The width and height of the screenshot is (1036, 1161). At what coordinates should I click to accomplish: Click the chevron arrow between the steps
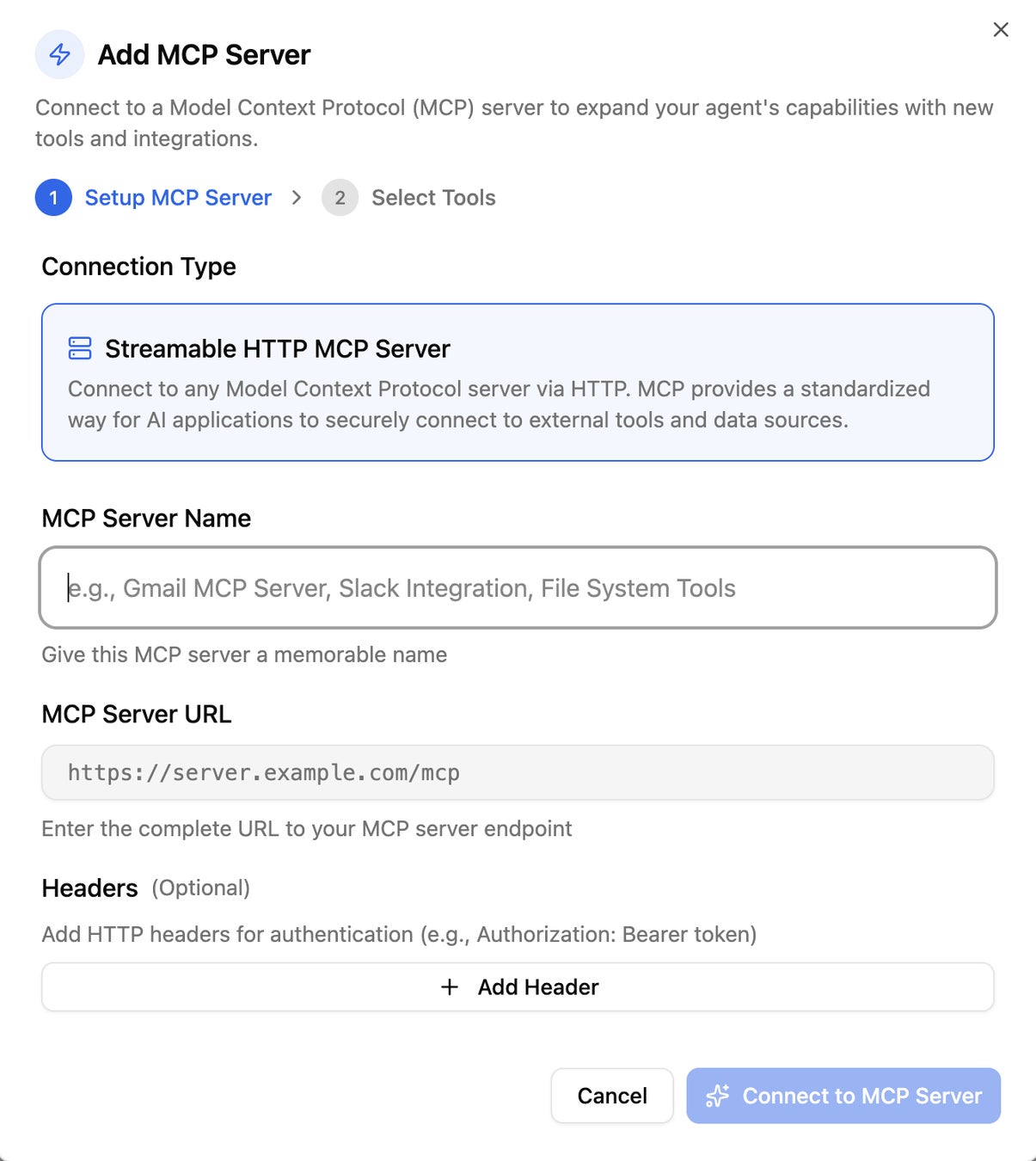click(297, 198)
